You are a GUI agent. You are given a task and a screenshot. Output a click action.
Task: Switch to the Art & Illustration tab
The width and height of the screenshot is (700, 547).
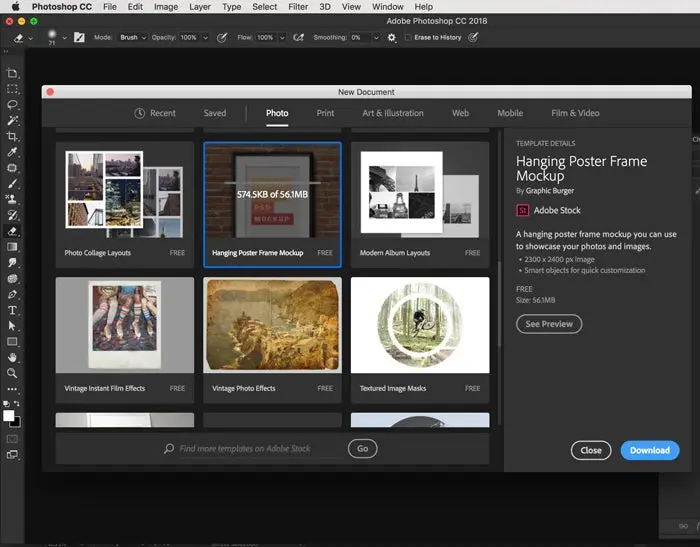click(392, 113)
